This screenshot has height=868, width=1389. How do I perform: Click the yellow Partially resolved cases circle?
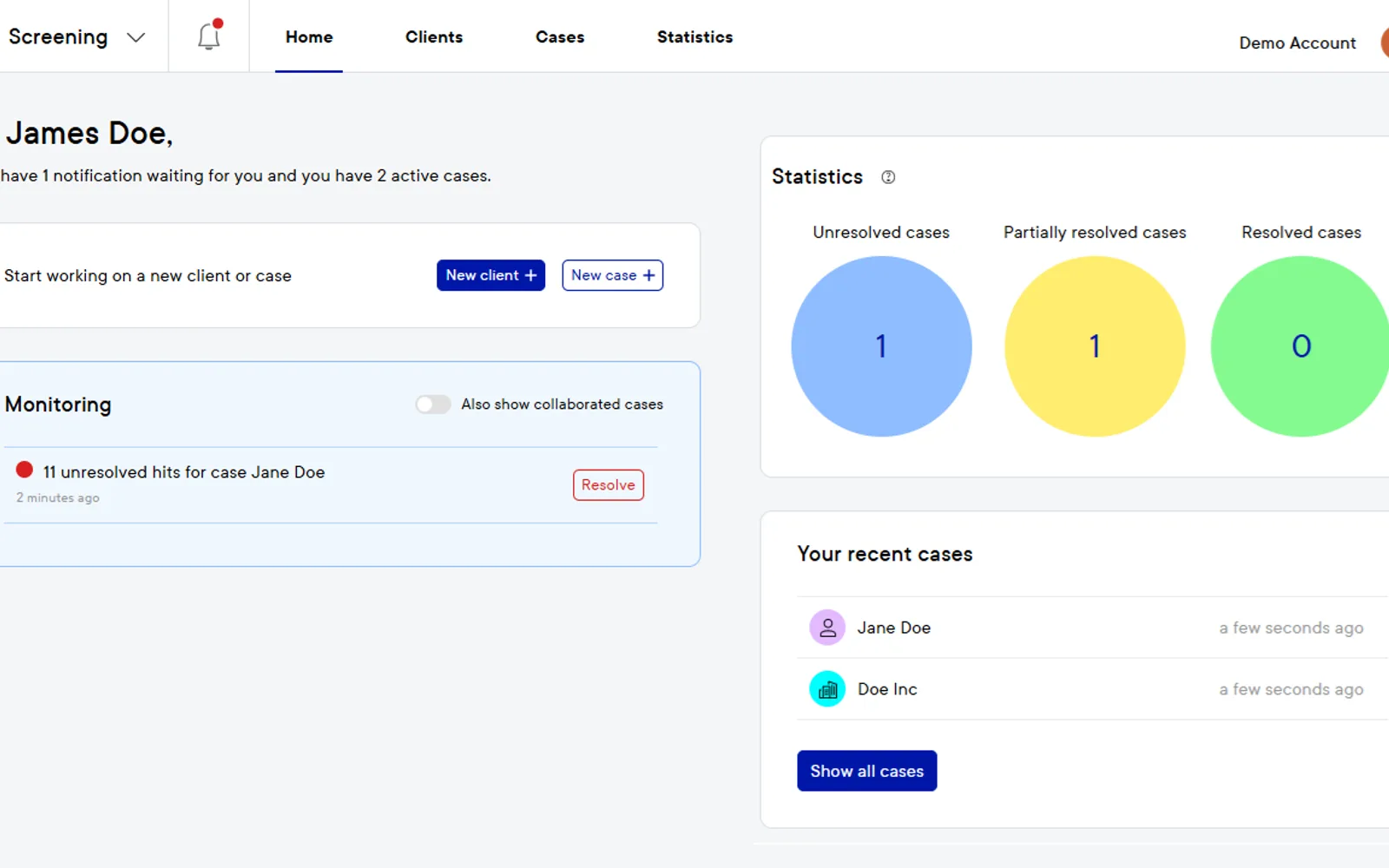tap(1095, 346)
